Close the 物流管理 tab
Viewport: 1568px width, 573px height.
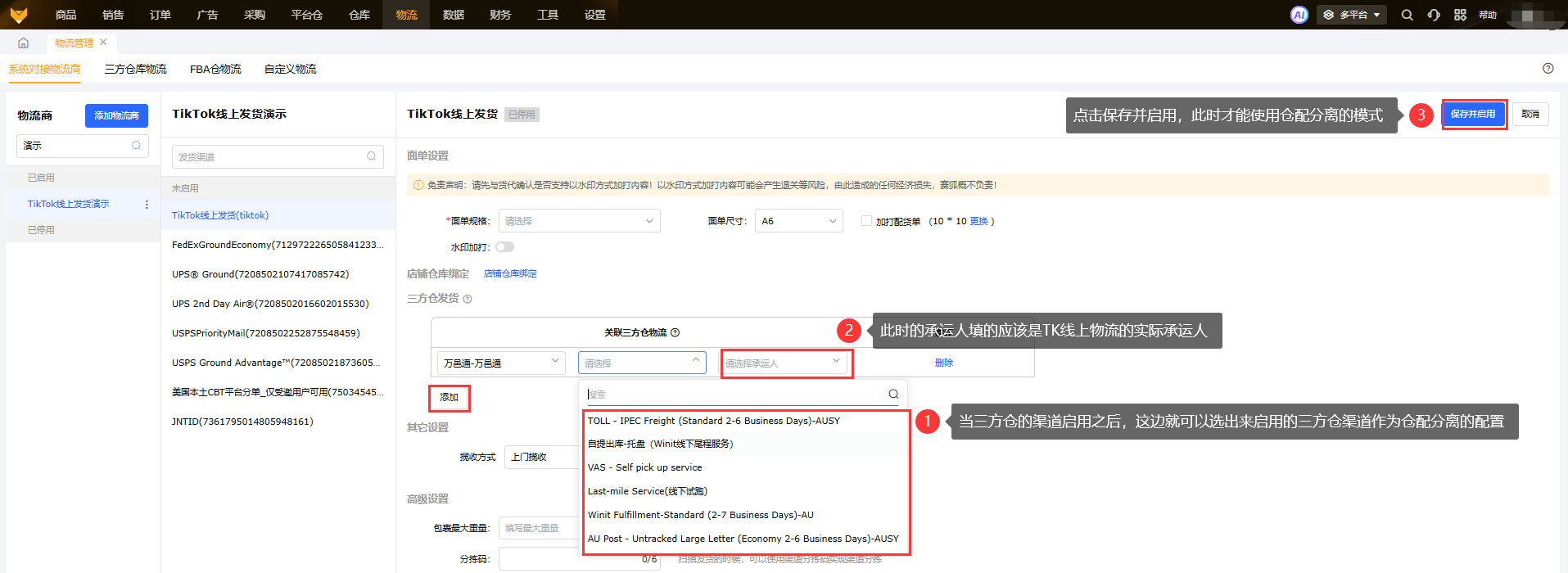point(103,42)
